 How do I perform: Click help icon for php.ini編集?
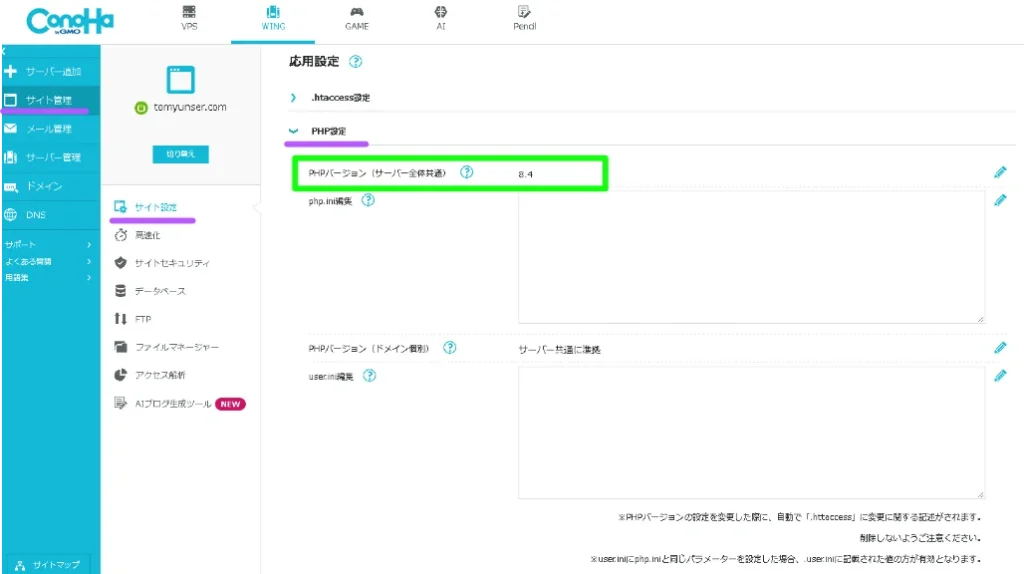pyautogui.click(x=368, y=200)
